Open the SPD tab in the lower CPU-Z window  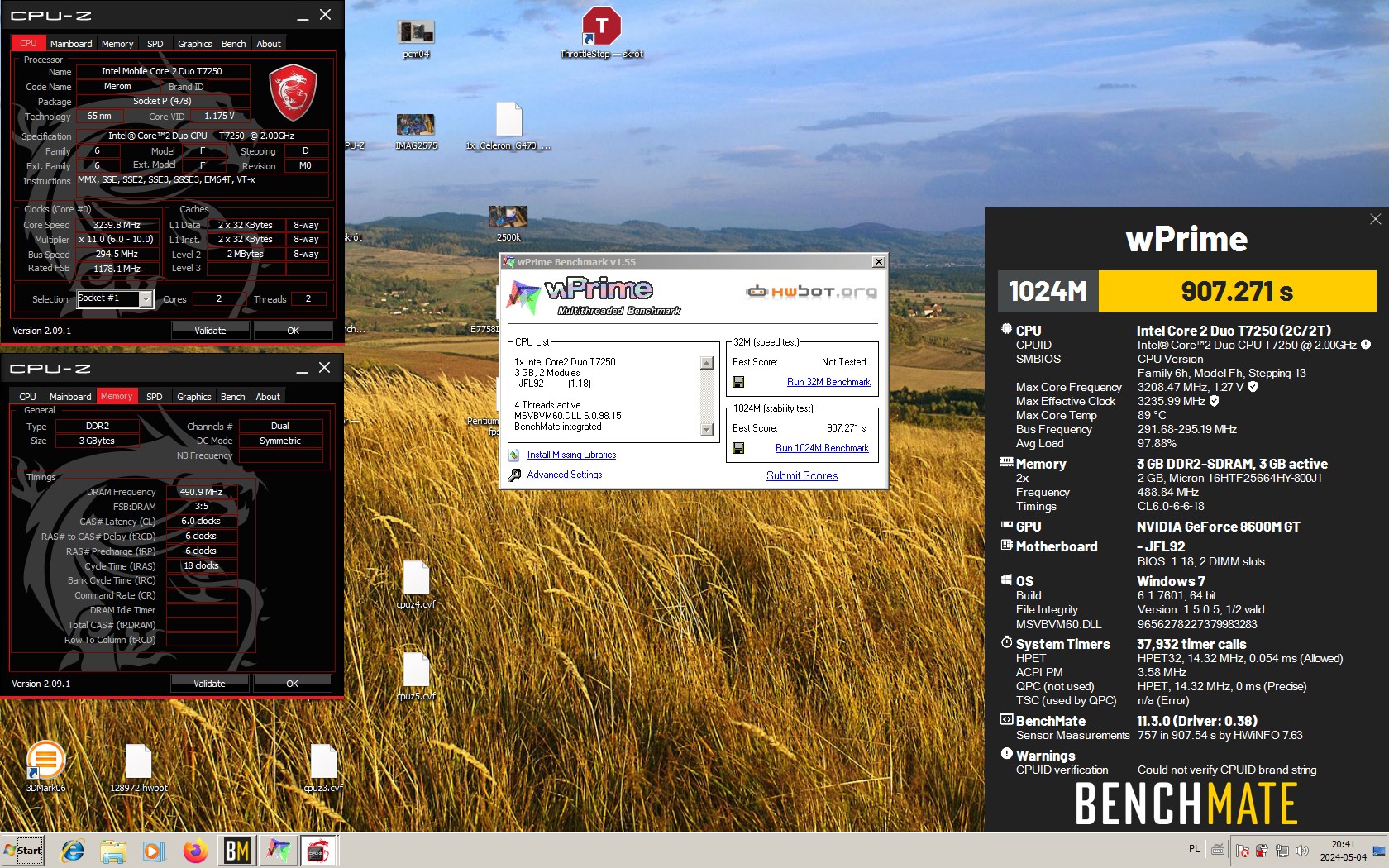coord(155,397)
